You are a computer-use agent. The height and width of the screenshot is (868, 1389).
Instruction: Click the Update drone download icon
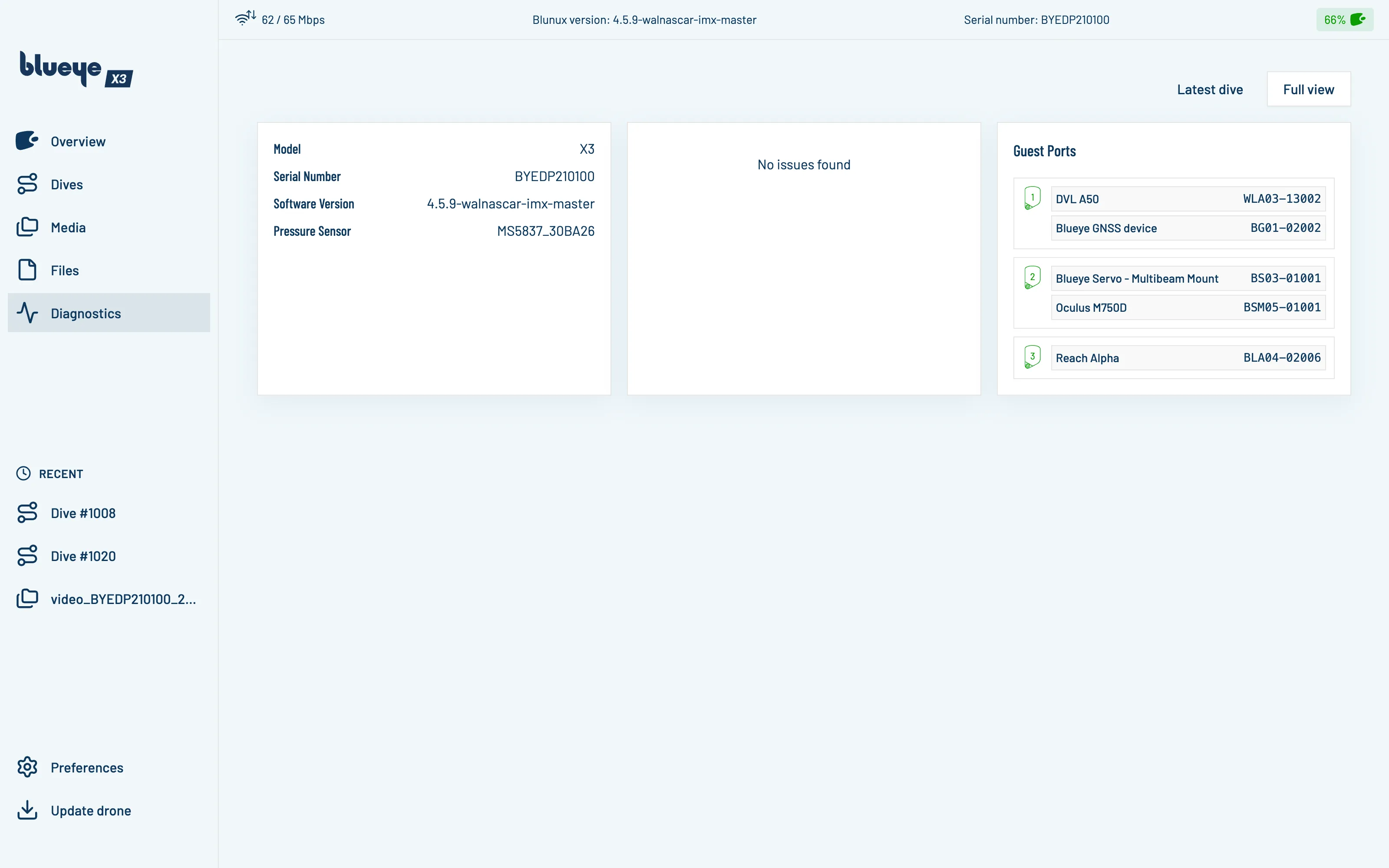pos(27,810)
